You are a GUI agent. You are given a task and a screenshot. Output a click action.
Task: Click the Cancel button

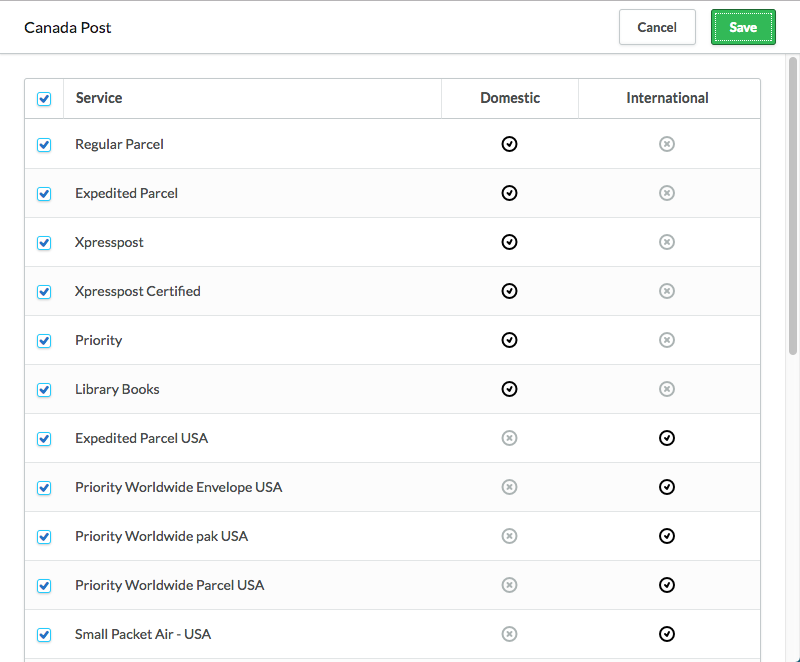(x=657, y=27)
